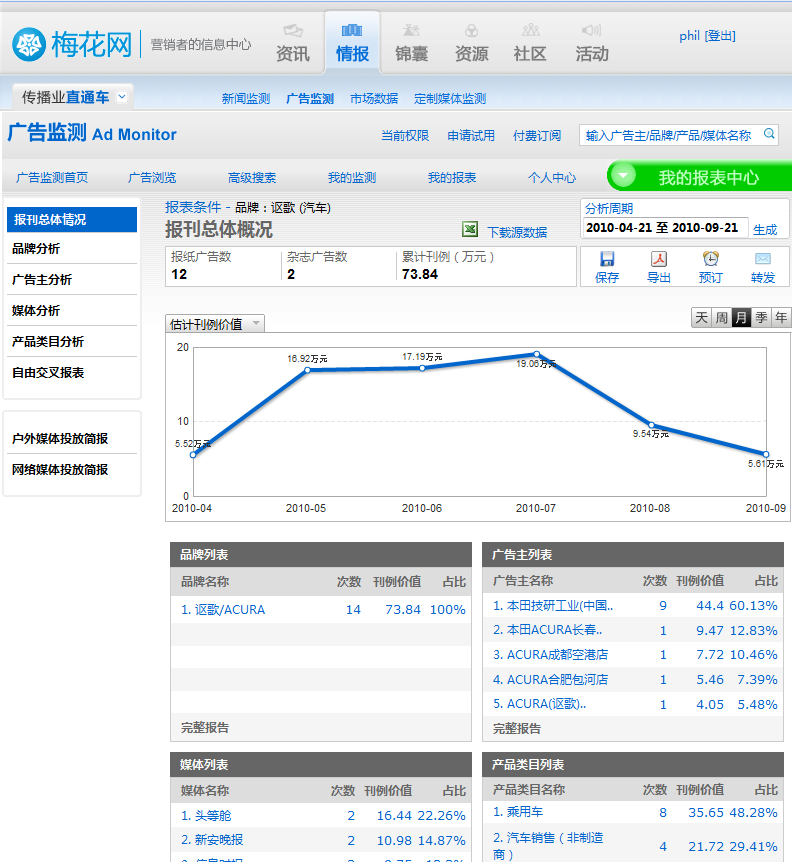Image resolution: width=792 pixels, height=862 pixels.
Task: Click the Excel download icon
Action: (470, 230)
